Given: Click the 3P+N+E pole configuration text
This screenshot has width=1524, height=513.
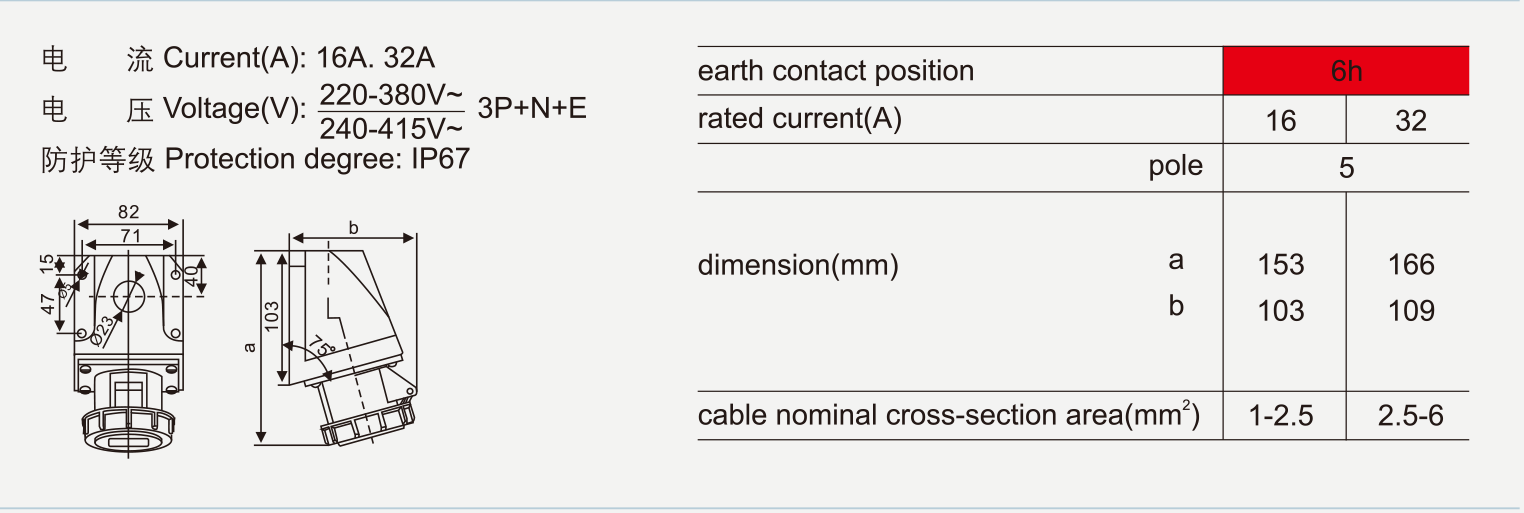Looking at the screenshot, I should 532,108.
